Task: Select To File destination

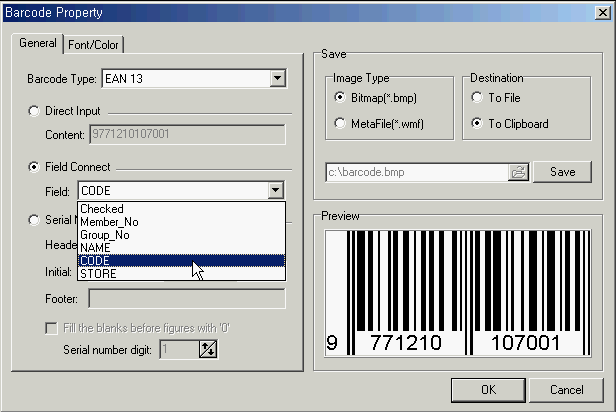Action: pos(477,97)
